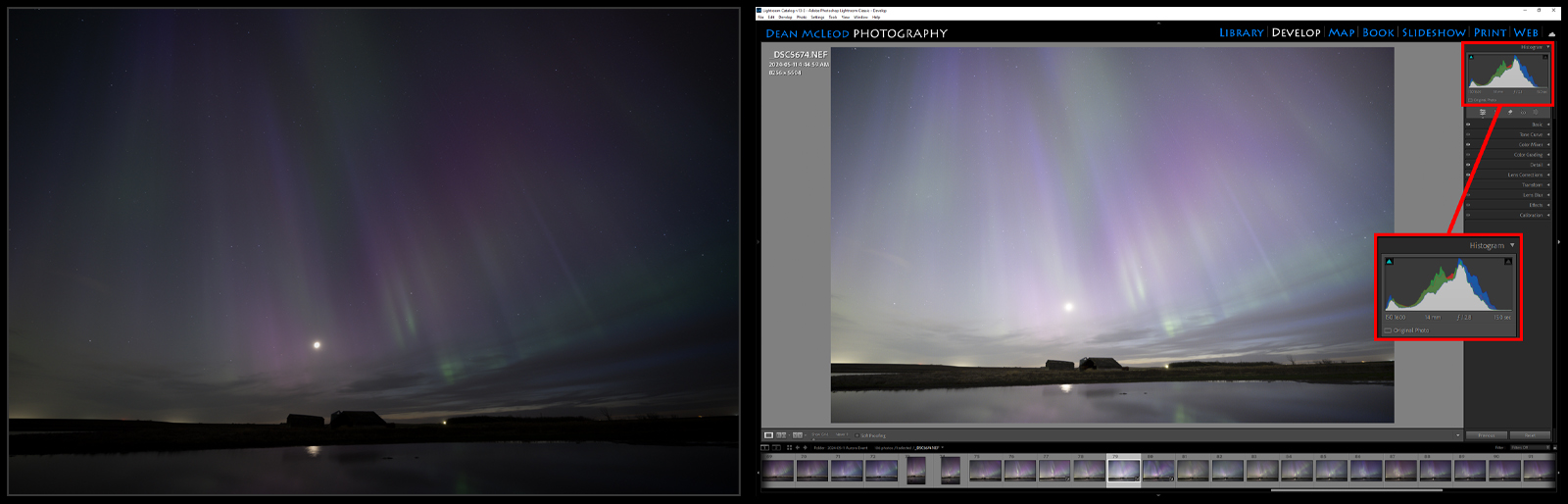Enable the Original Photo checkbox under small histogram
This screenshot has height=504, width=1568.
point(1470,100)
